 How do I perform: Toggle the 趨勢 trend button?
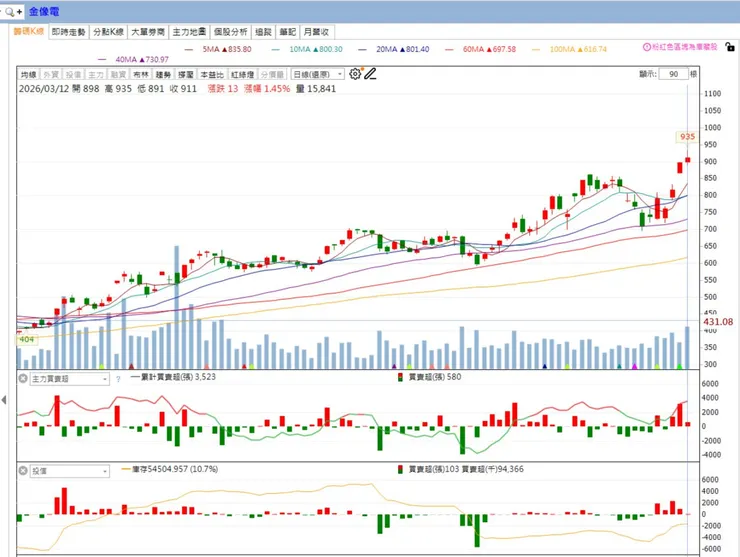(163, 75)
